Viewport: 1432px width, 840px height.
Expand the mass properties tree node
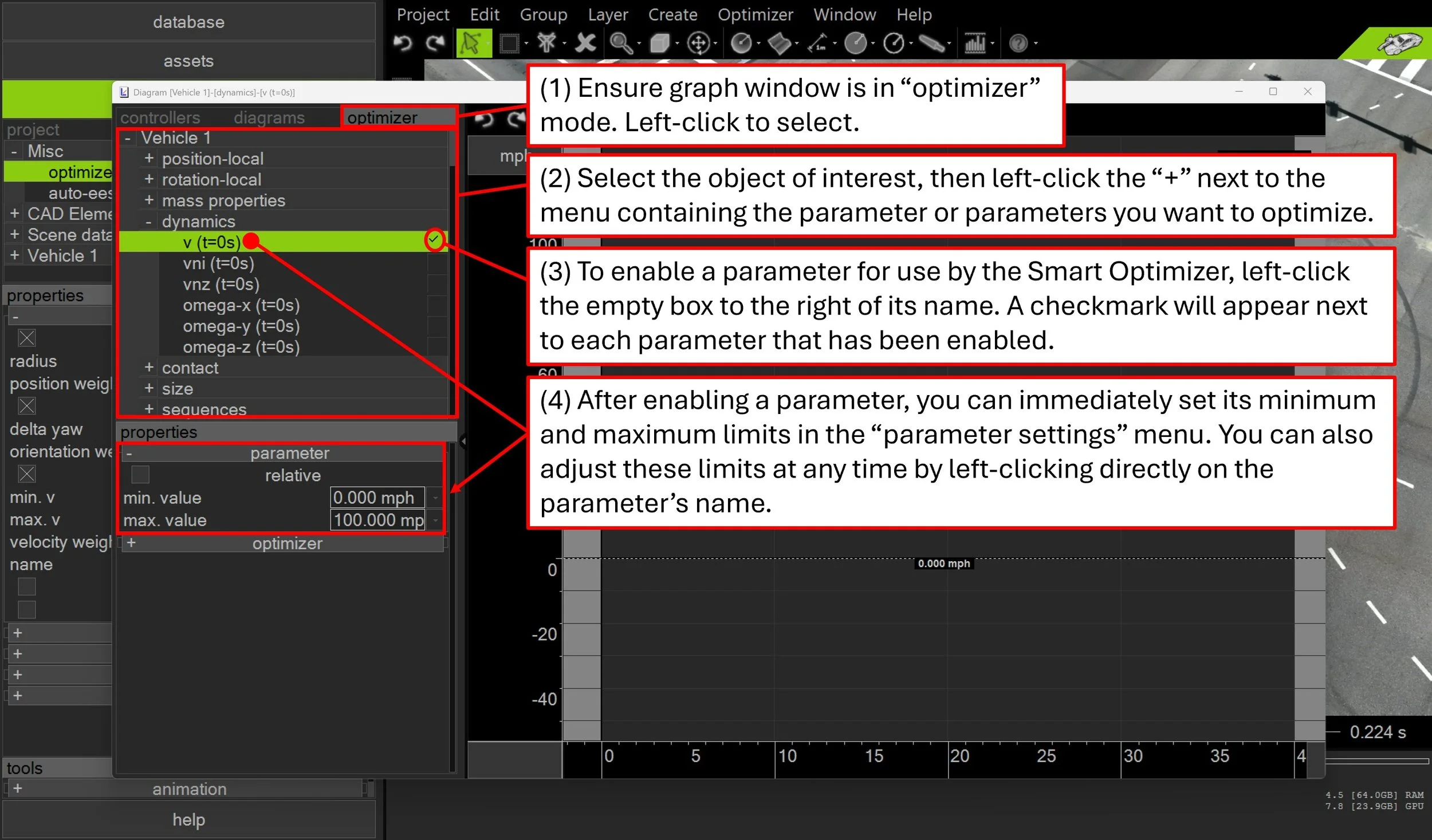click(x=149, y=200)
